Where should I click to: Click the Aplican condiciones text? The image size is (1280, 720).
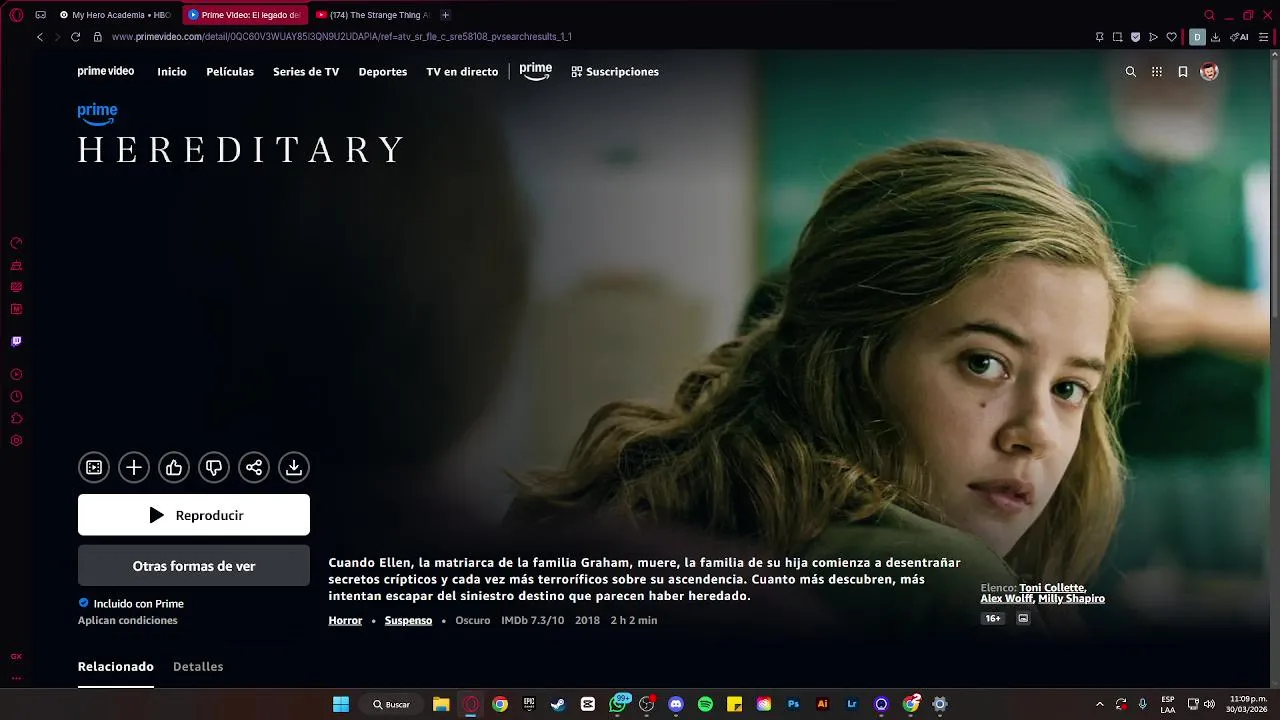point(128,621)
